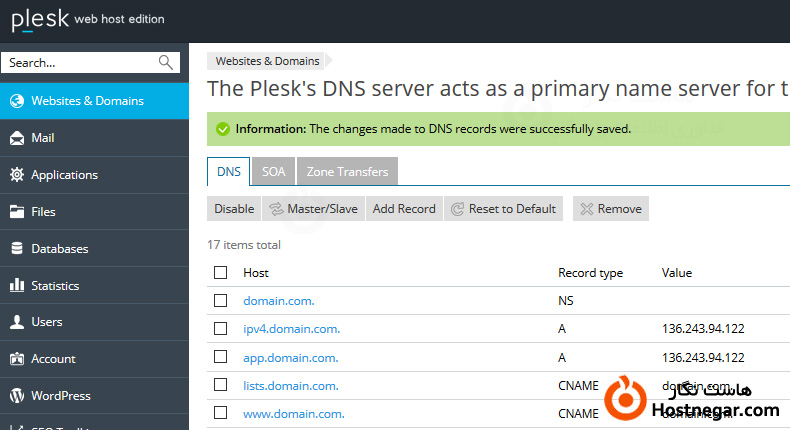Click the Databases stack icon

tap(16, 249)
